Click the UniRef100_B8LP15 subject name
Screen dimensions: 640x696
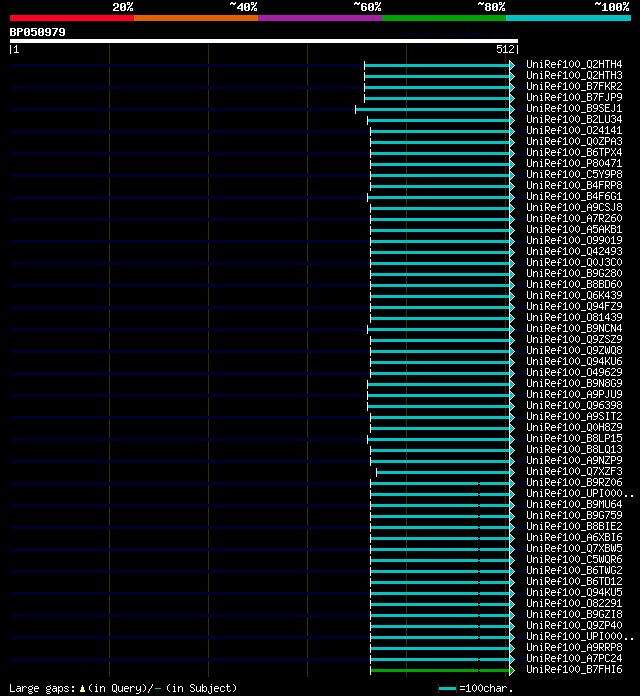(x=574, y=438)
